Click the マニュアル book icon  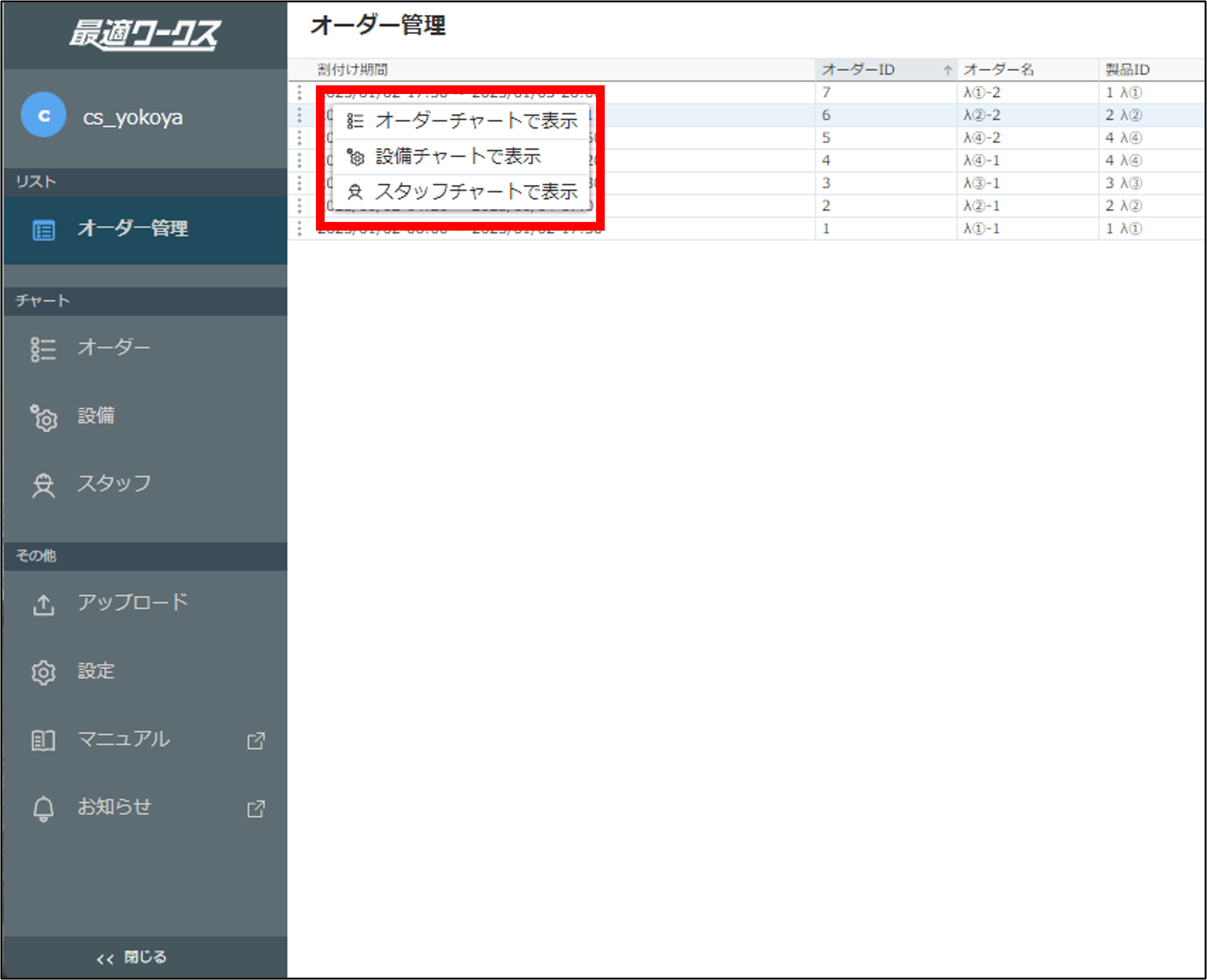pos(43,740)
